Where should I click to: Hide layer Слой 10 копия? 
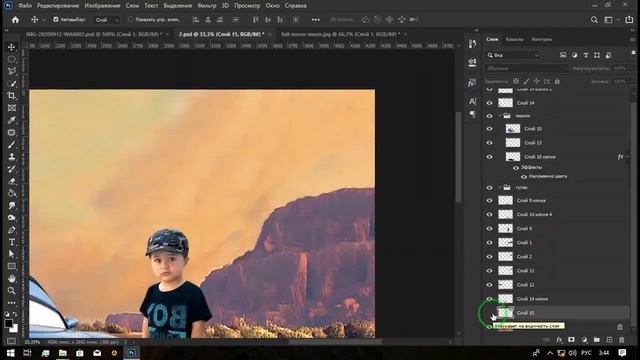(489, 157)
